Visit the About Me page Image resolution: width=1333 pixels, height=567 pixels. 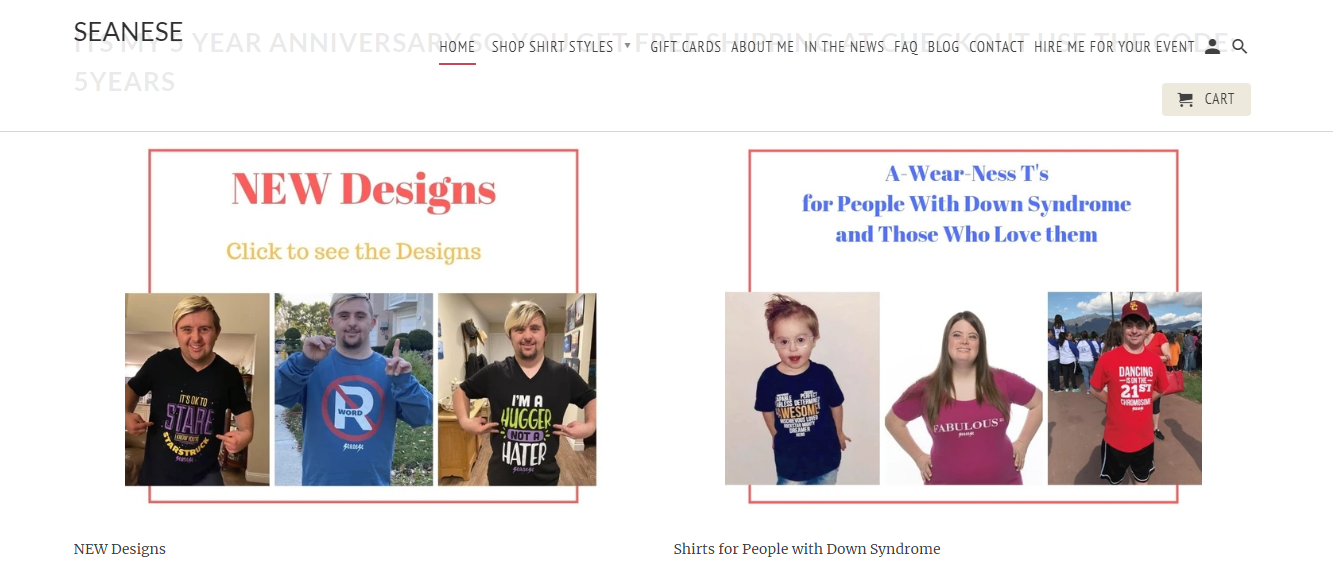(762, 46)
